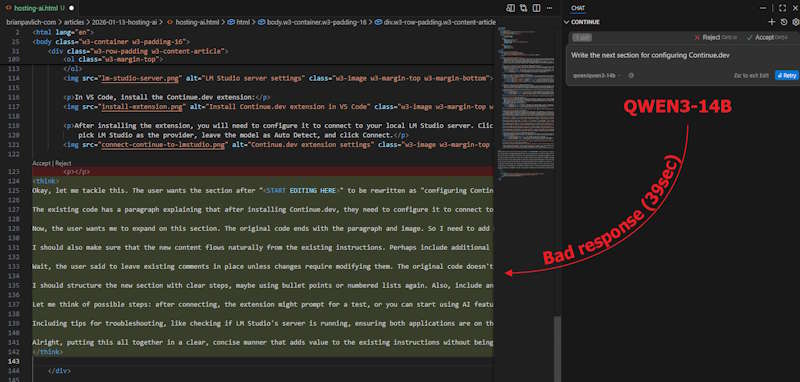Image resolution: width=800 pixels, height=382 pixels.
Task: Click connect-continue-to-lmstudio.png src link
Action: point(163,145)
